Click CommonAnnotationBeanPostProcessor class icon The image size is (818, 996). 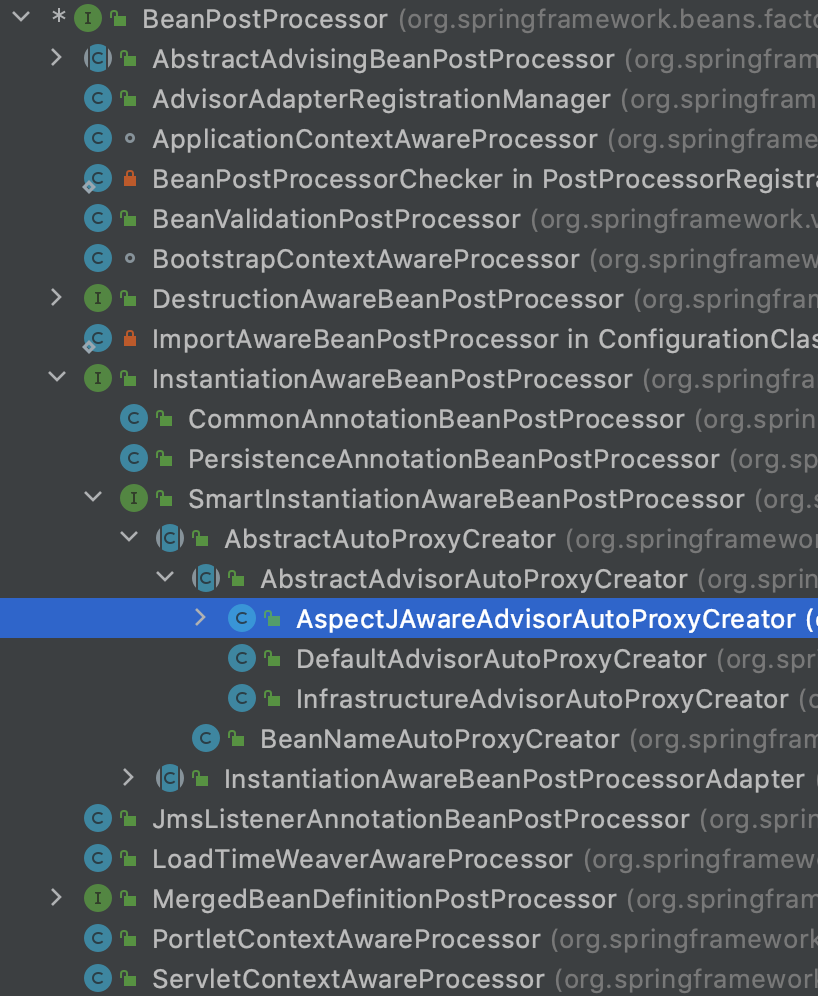[134, 419]
